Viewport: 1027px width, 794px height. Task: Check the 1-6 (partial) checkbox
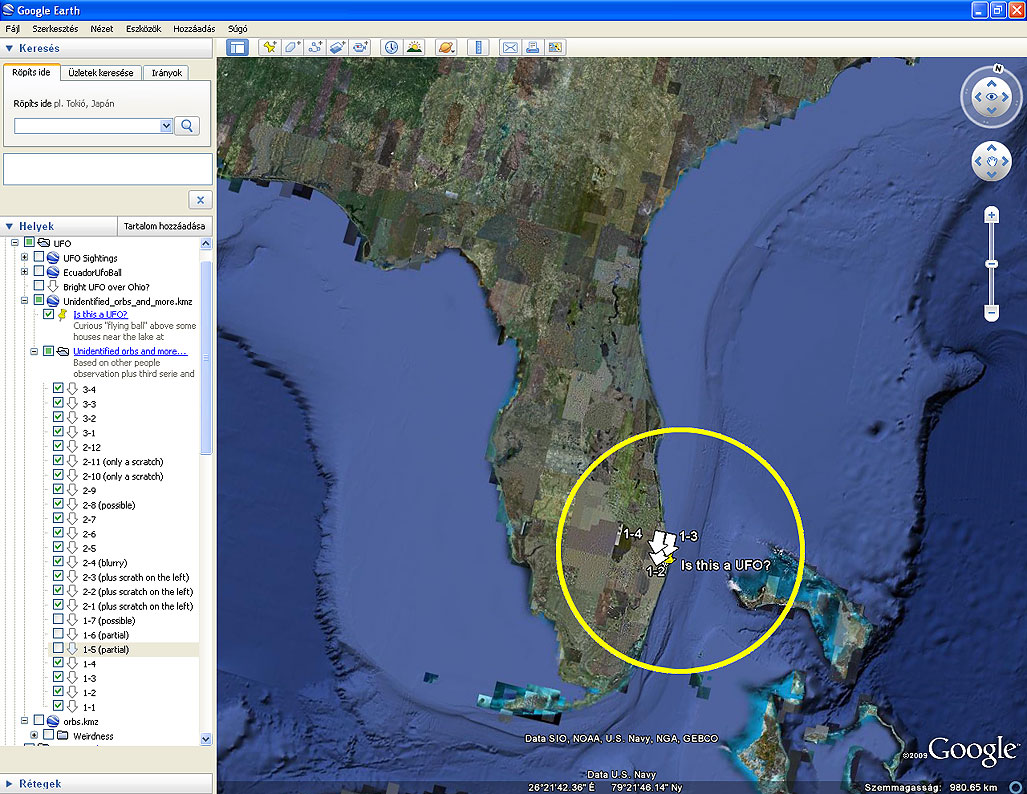pos(58,634)
